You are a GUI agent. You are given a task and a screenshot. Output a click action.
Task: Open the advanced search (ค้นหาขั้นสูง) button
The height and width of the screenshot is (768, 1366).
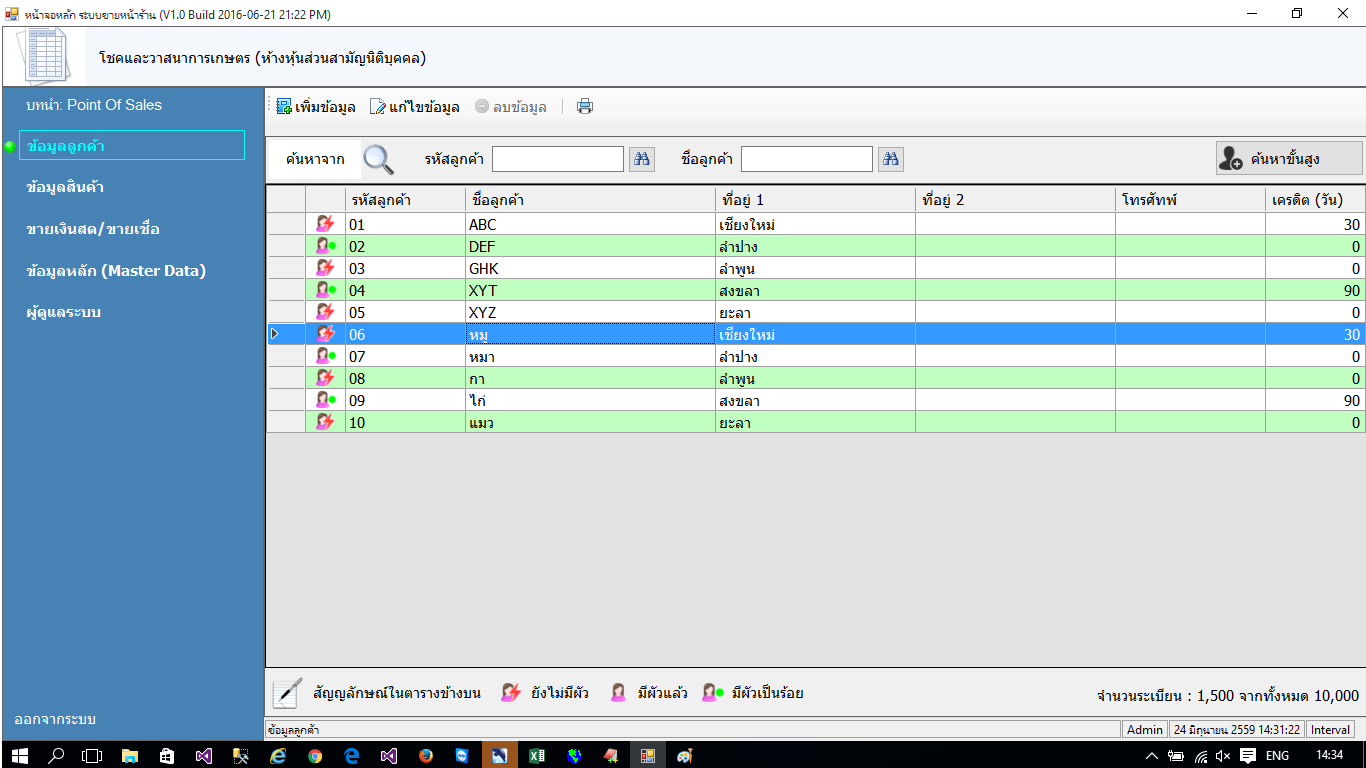click(x=1289, y=159)
